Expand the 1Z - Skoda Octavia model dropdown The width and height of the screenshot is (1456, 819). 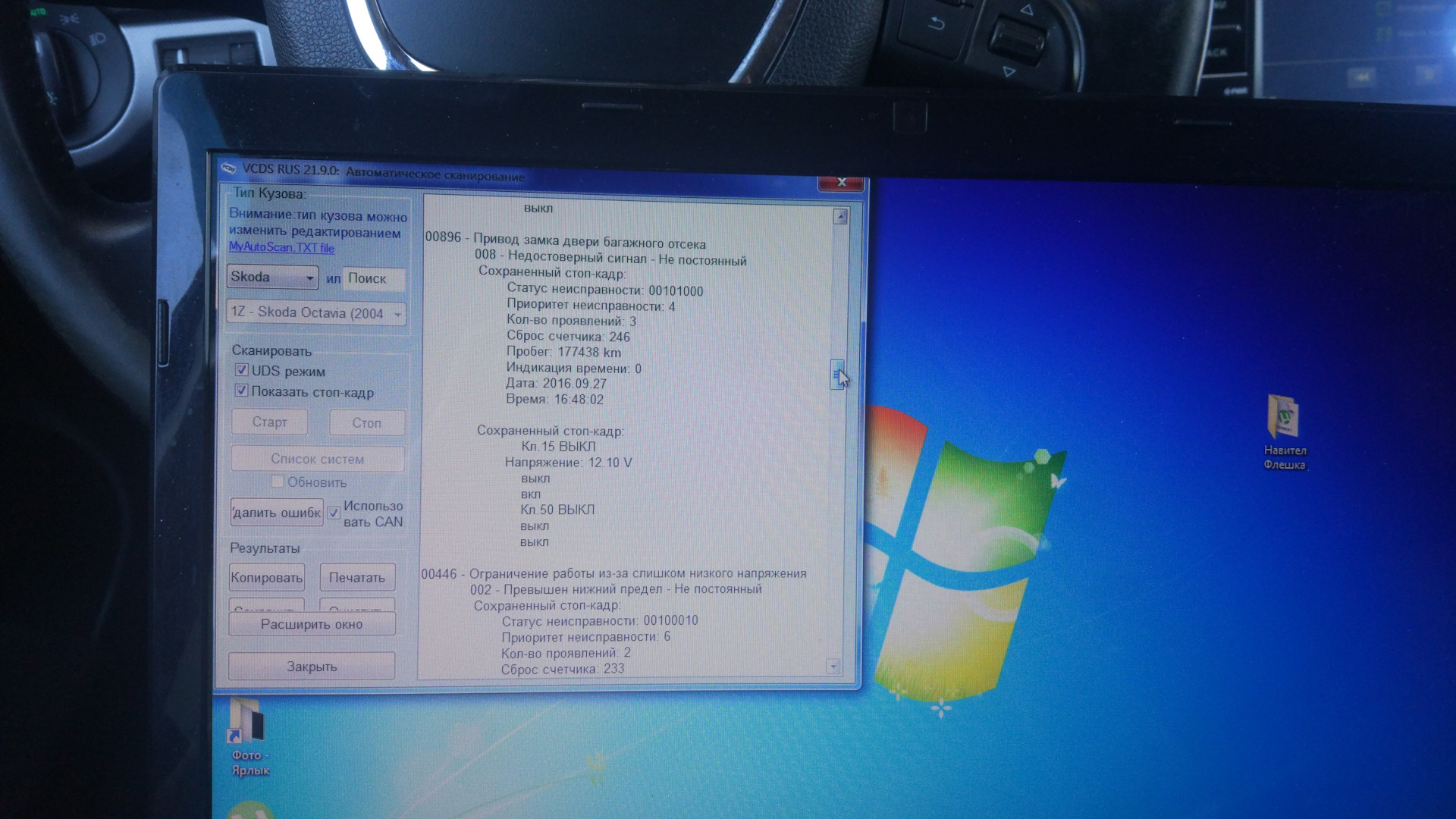click(316, 312)
